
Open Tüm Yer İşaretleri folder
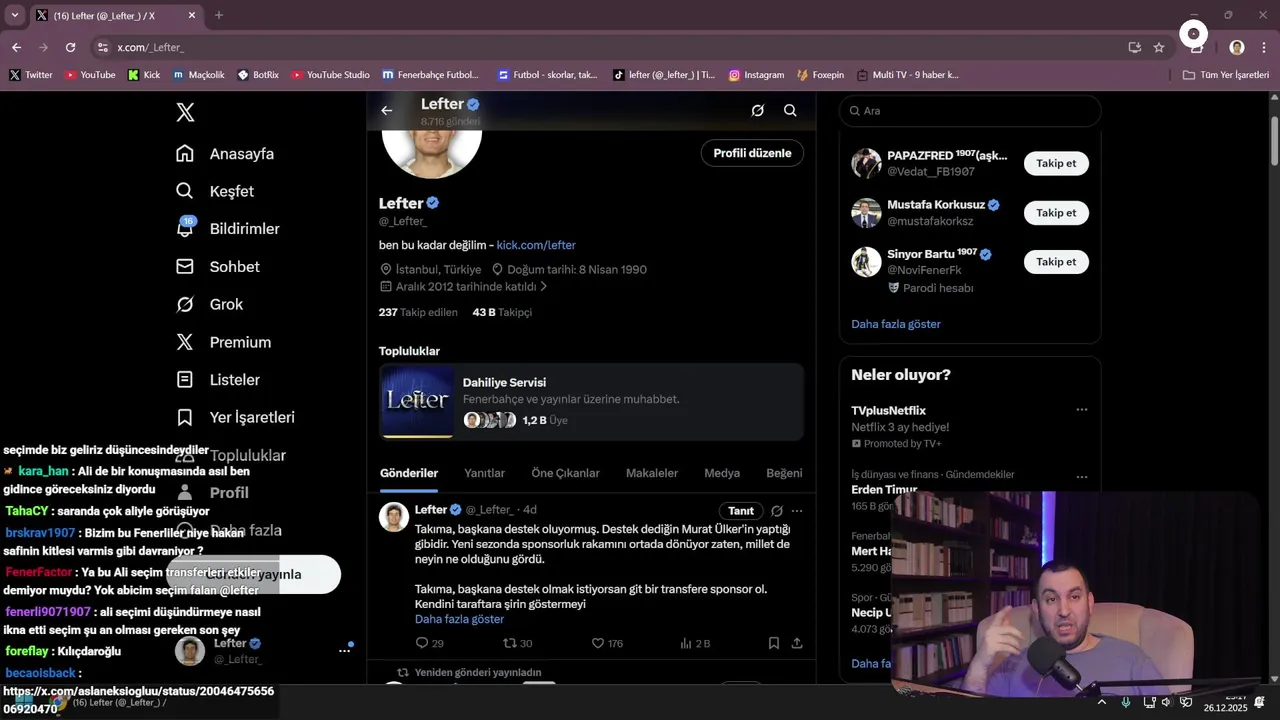(x=1225, y=75)
